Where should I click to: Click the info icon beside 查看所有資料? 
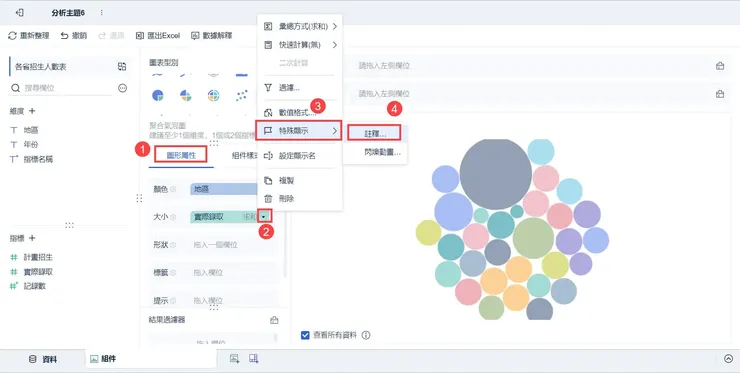(x=366, y=335)
